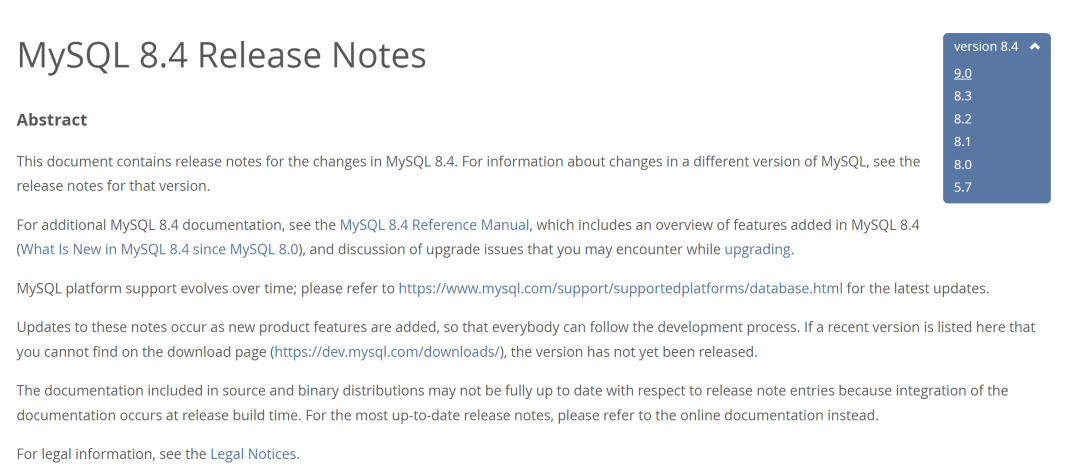Open the Legal Notices link

[253, 454]
